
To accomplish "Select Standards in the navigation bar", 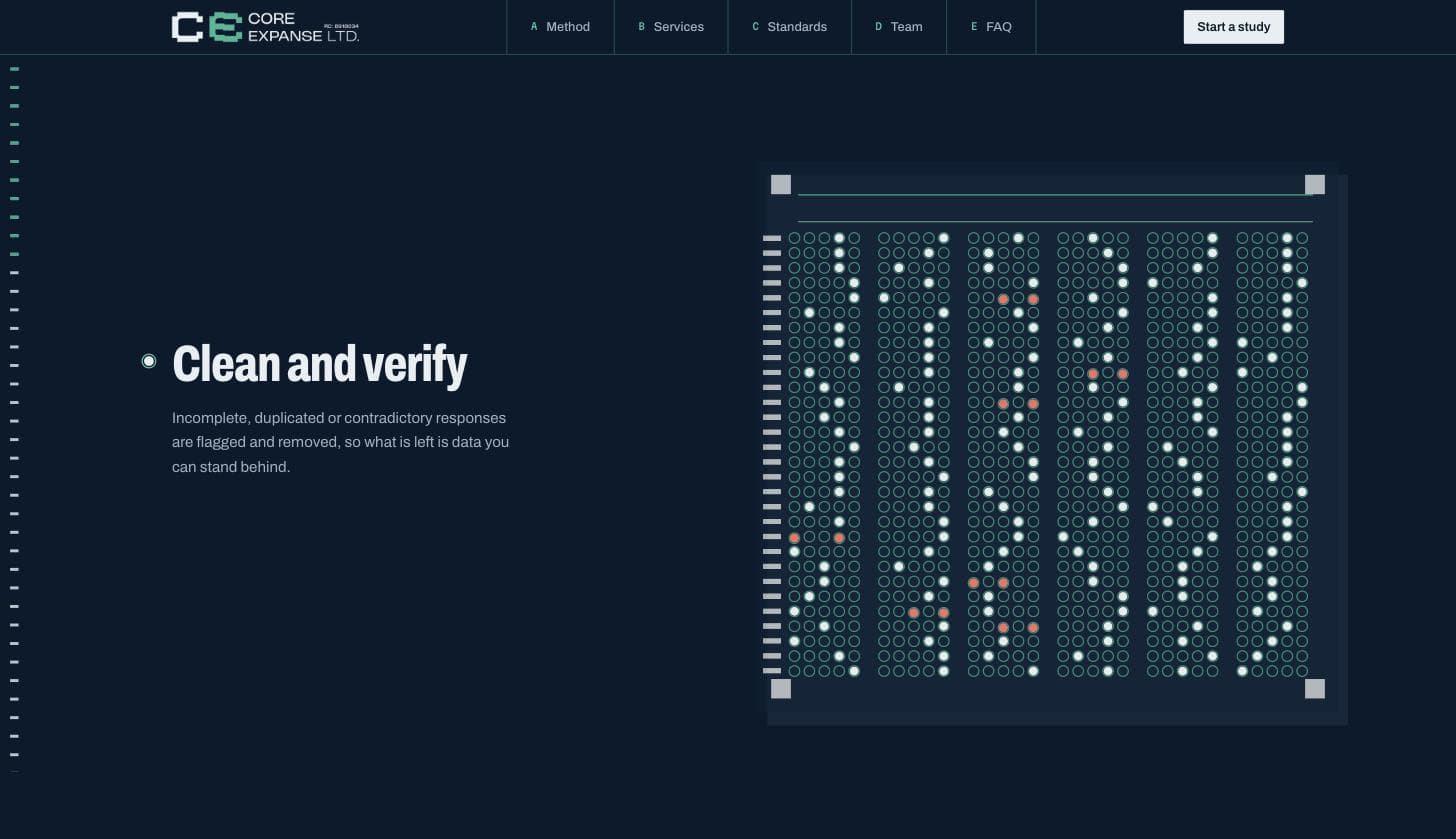I will point(790,27).
